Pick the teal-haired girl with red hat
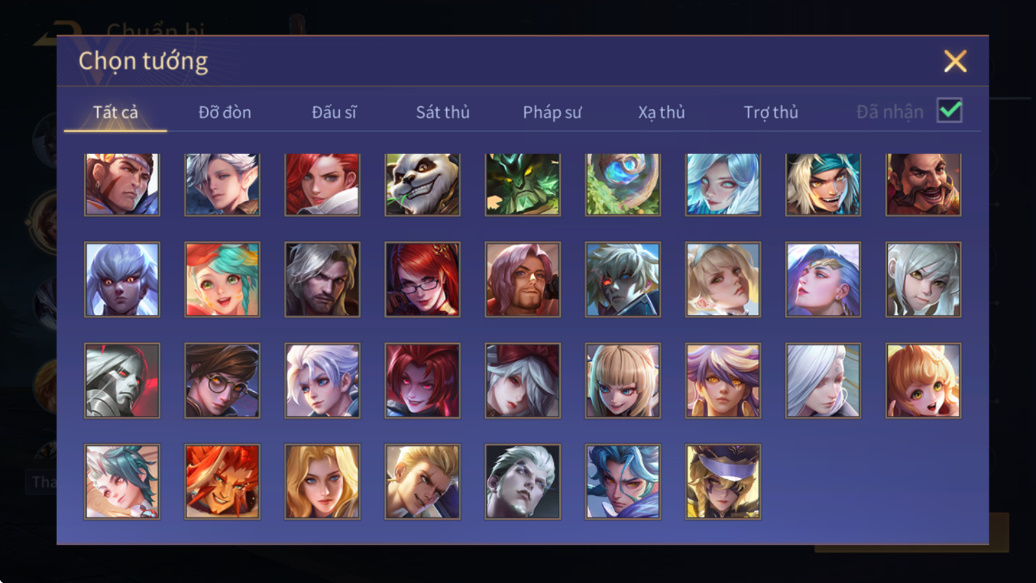 [222, 279]
